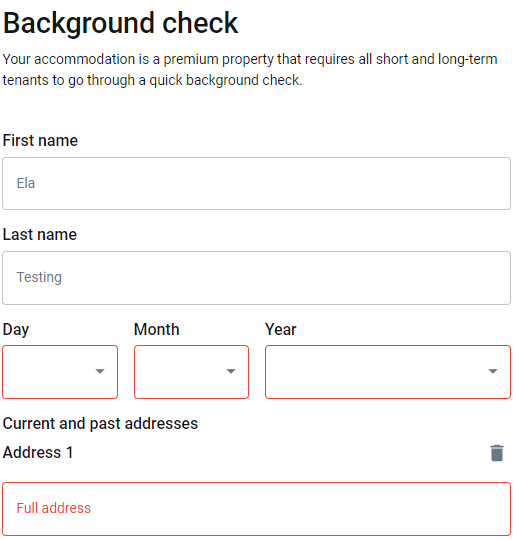The image size is (516, 540).
Task: Click the Background check page title
Action: coord(121,23)
